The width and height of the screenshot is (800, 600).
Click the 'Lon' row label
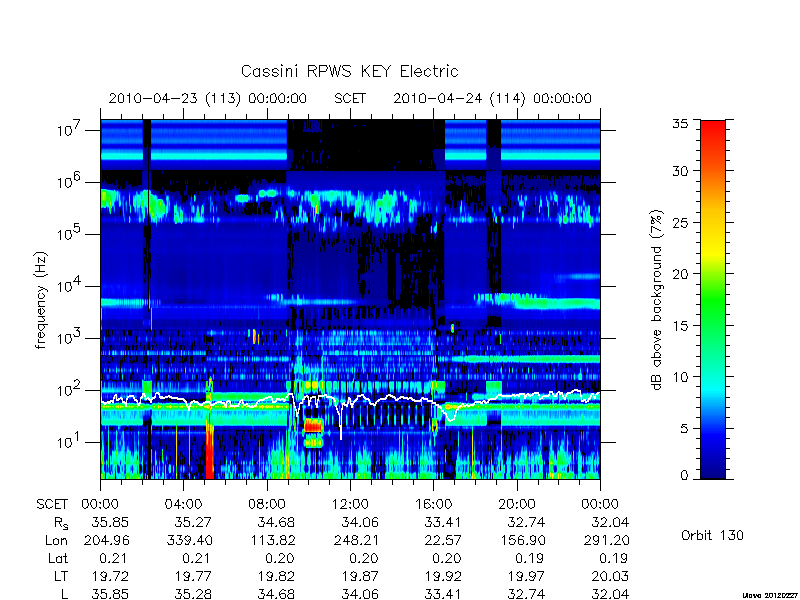tap(56, 540)
